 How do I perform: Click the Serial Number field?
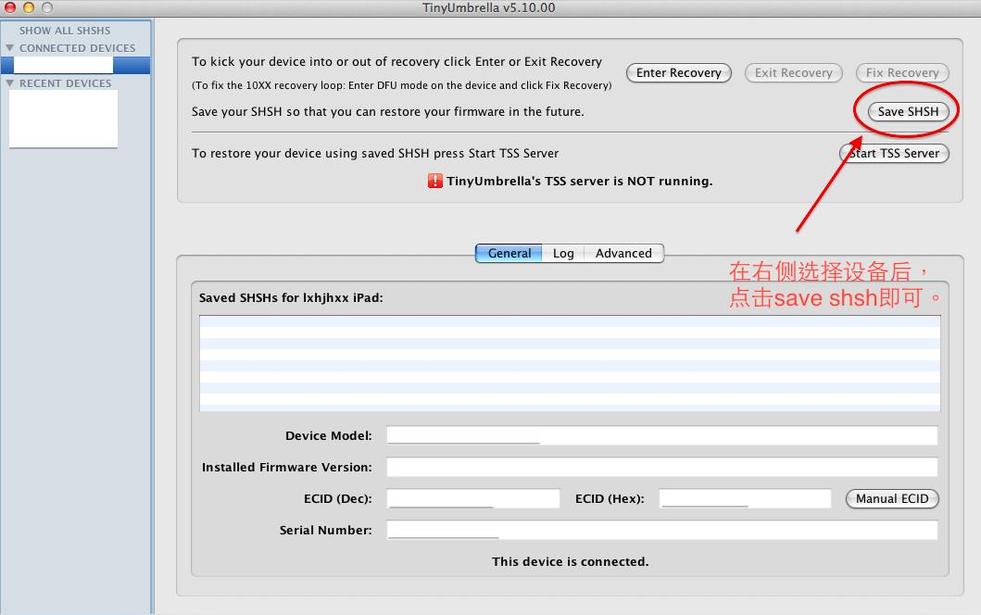tap(662, 530)
